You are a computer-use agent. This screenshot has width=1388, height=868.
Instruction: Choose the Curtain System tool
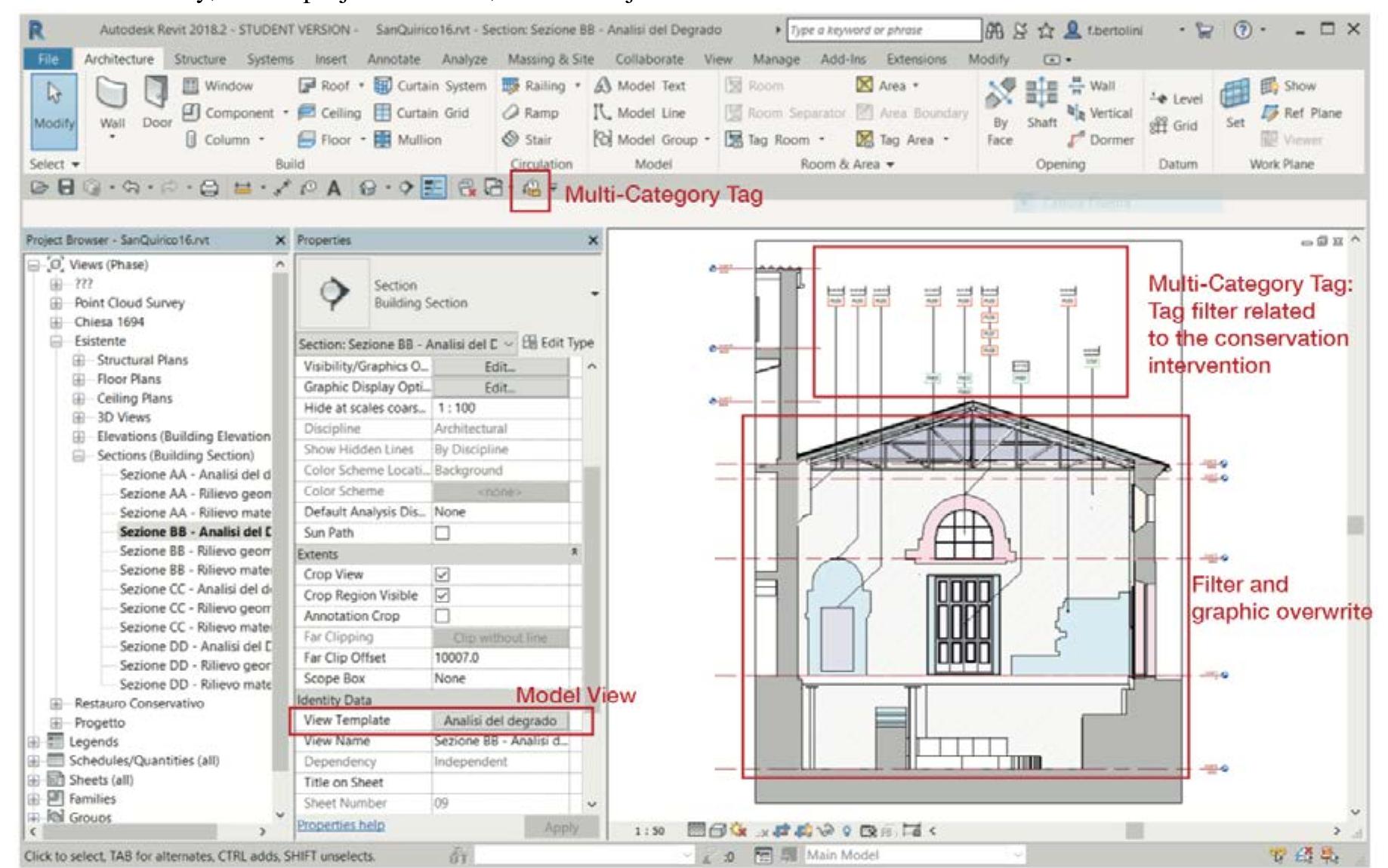[430, 86]
